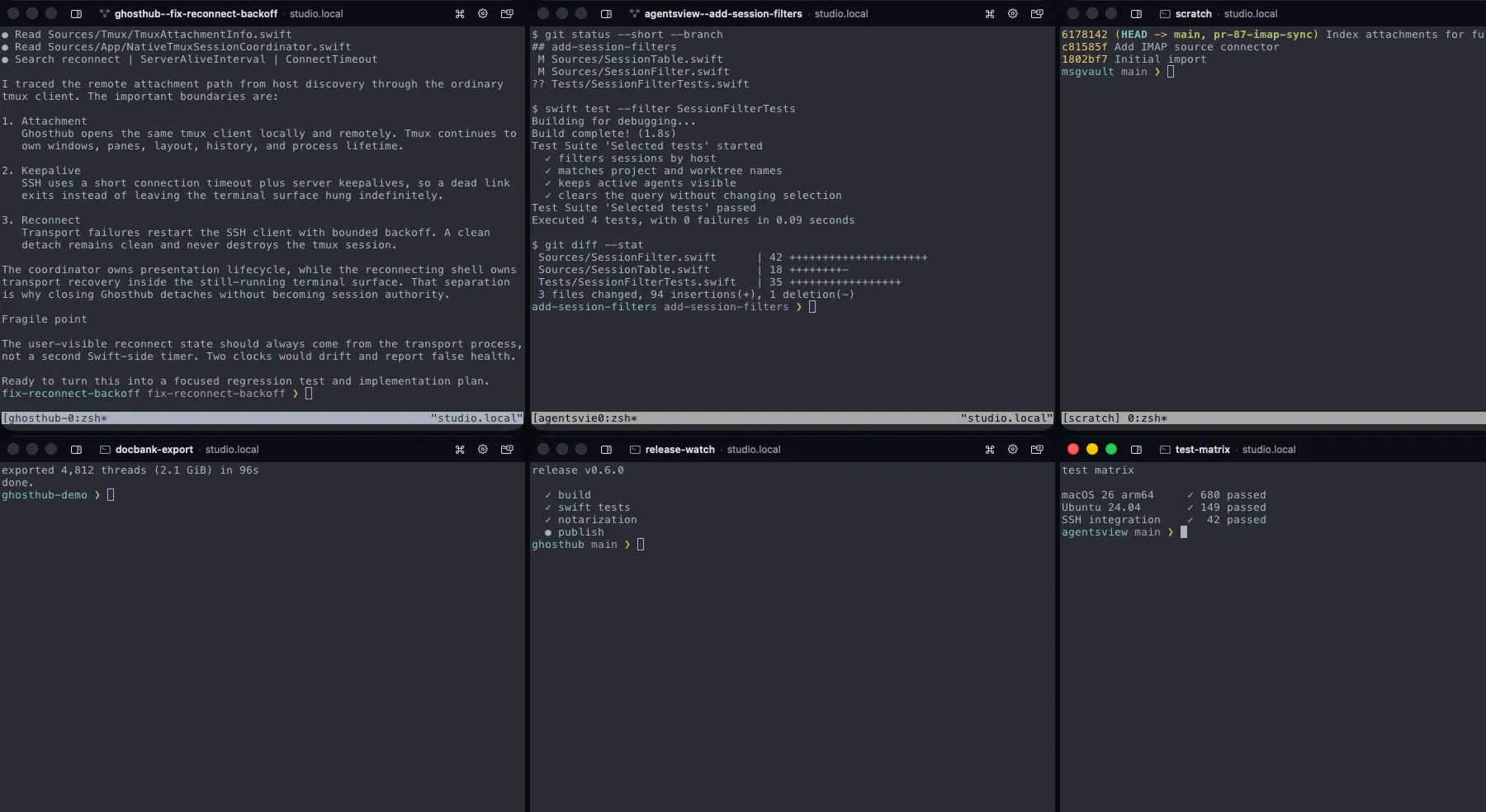Open command icon in release-watch window
Image resolution: width=1486 pixels, height=812 pixels.
tap(990, 449)
